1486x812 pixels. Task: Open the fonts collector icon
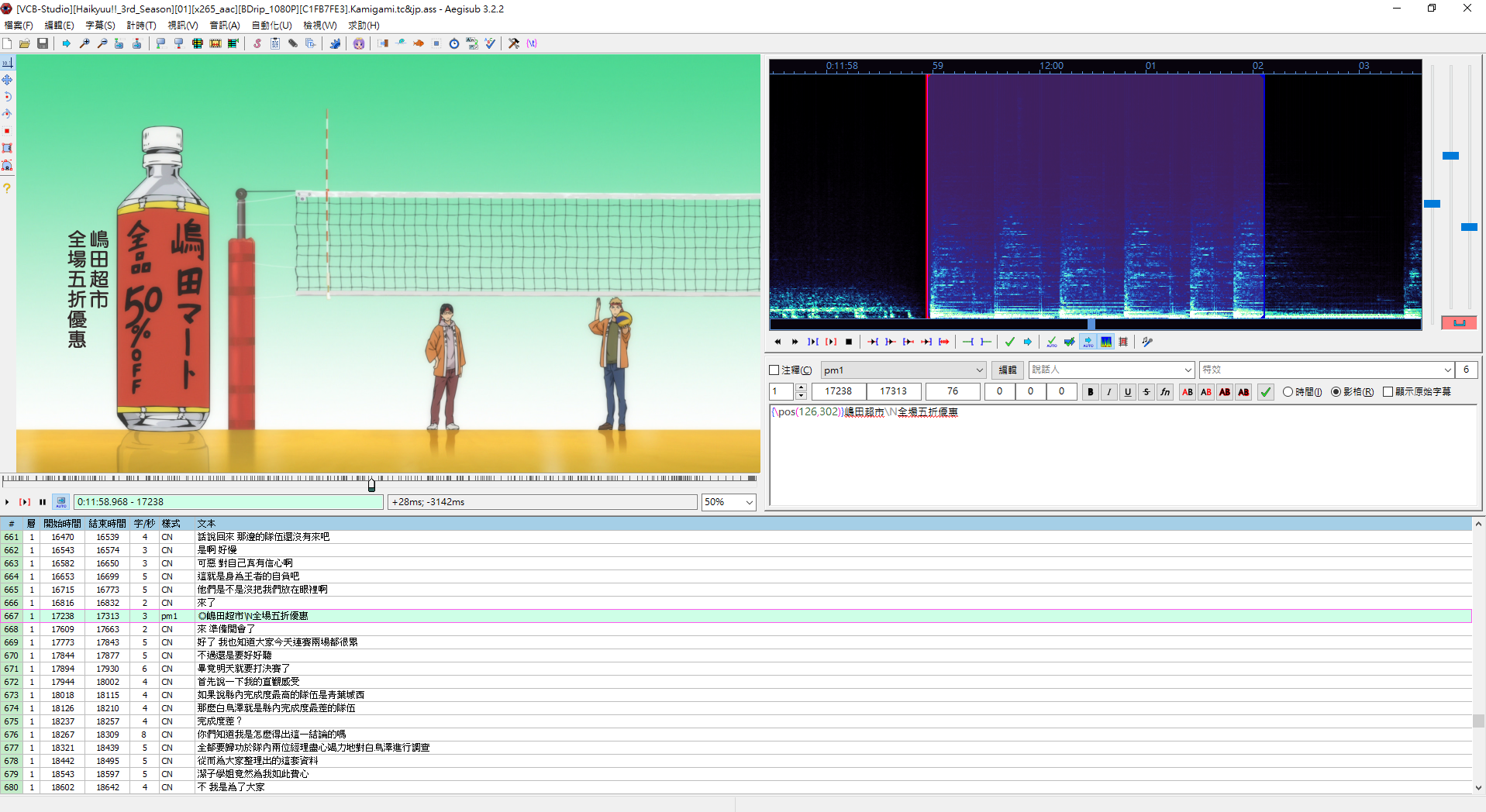[311, 43]
